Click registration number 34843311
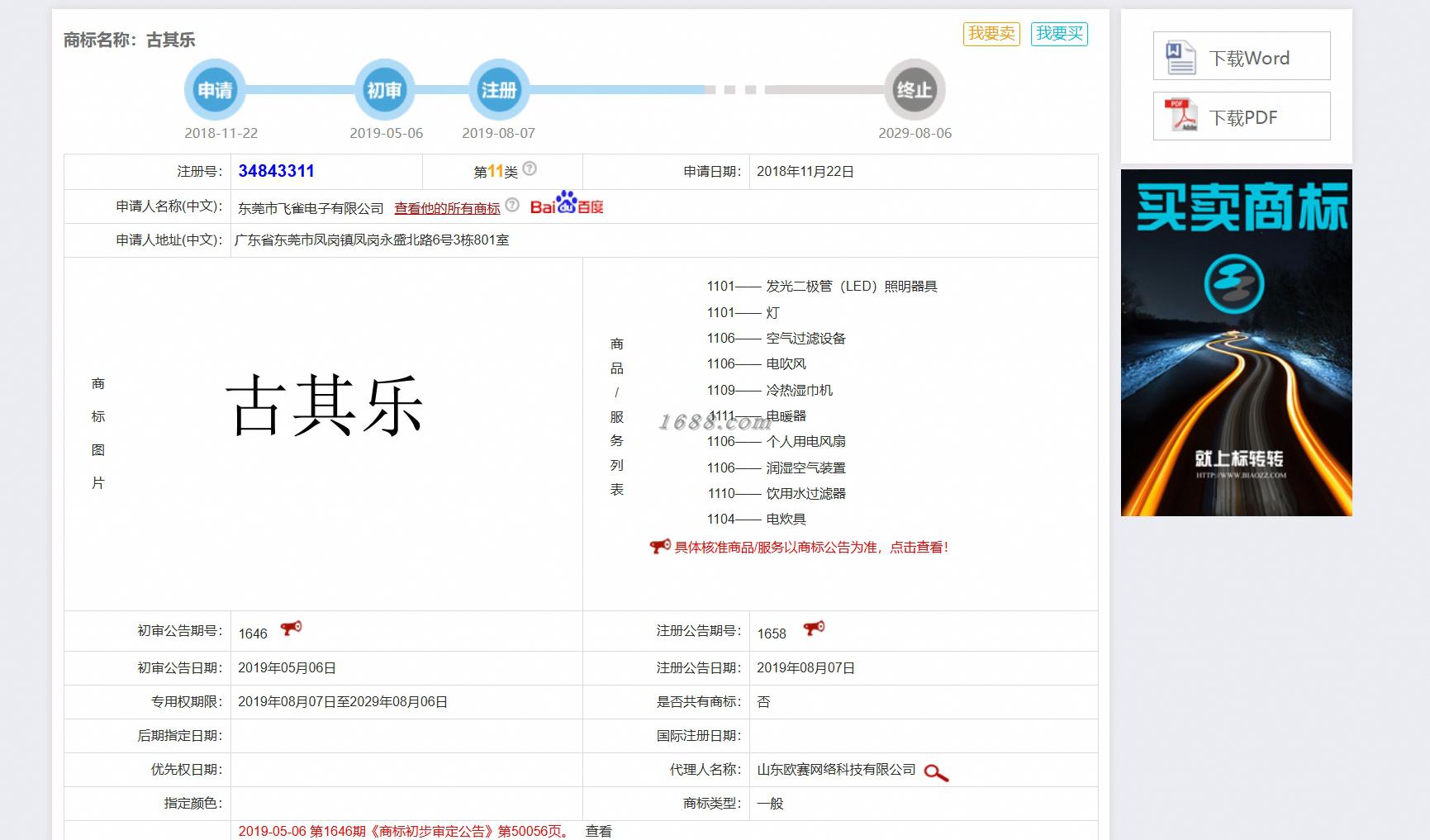 (276, 171)
